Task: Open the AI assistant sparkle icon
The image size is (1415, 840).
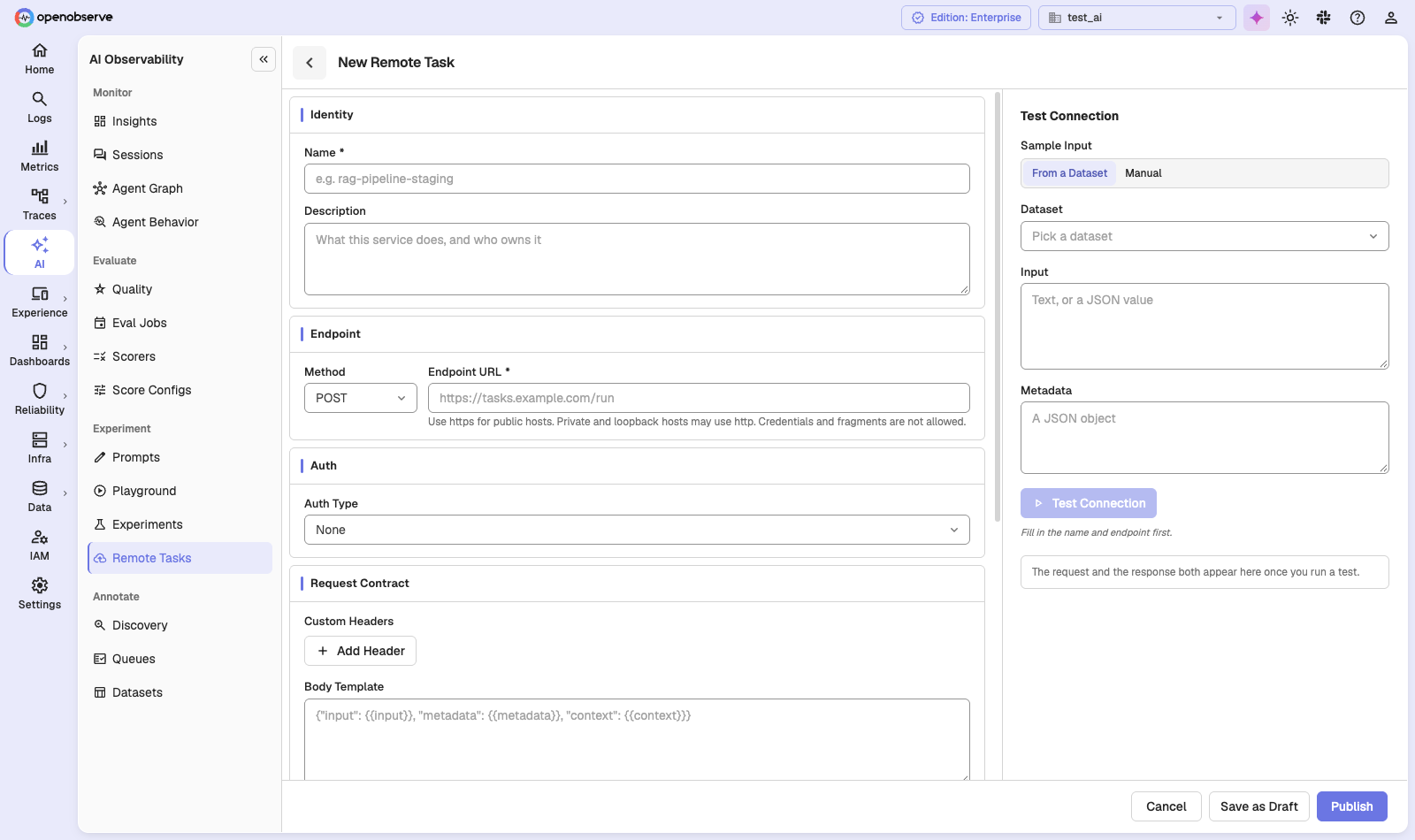Action: (x=1257, y=18)
